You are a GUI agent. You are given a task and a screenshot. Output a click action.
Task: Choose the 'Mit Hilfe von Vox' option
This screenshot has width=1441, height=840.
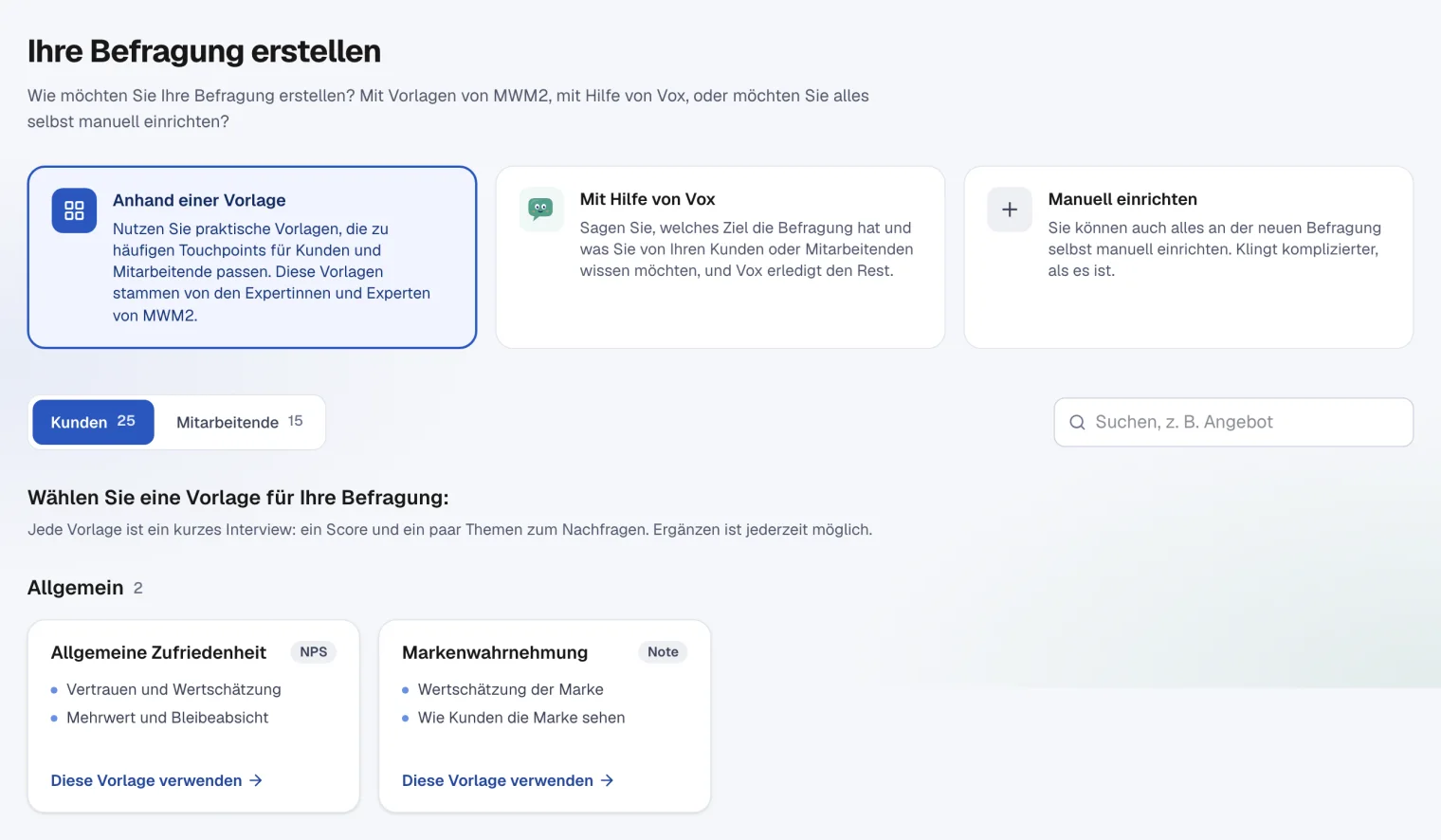click(720, 257)
